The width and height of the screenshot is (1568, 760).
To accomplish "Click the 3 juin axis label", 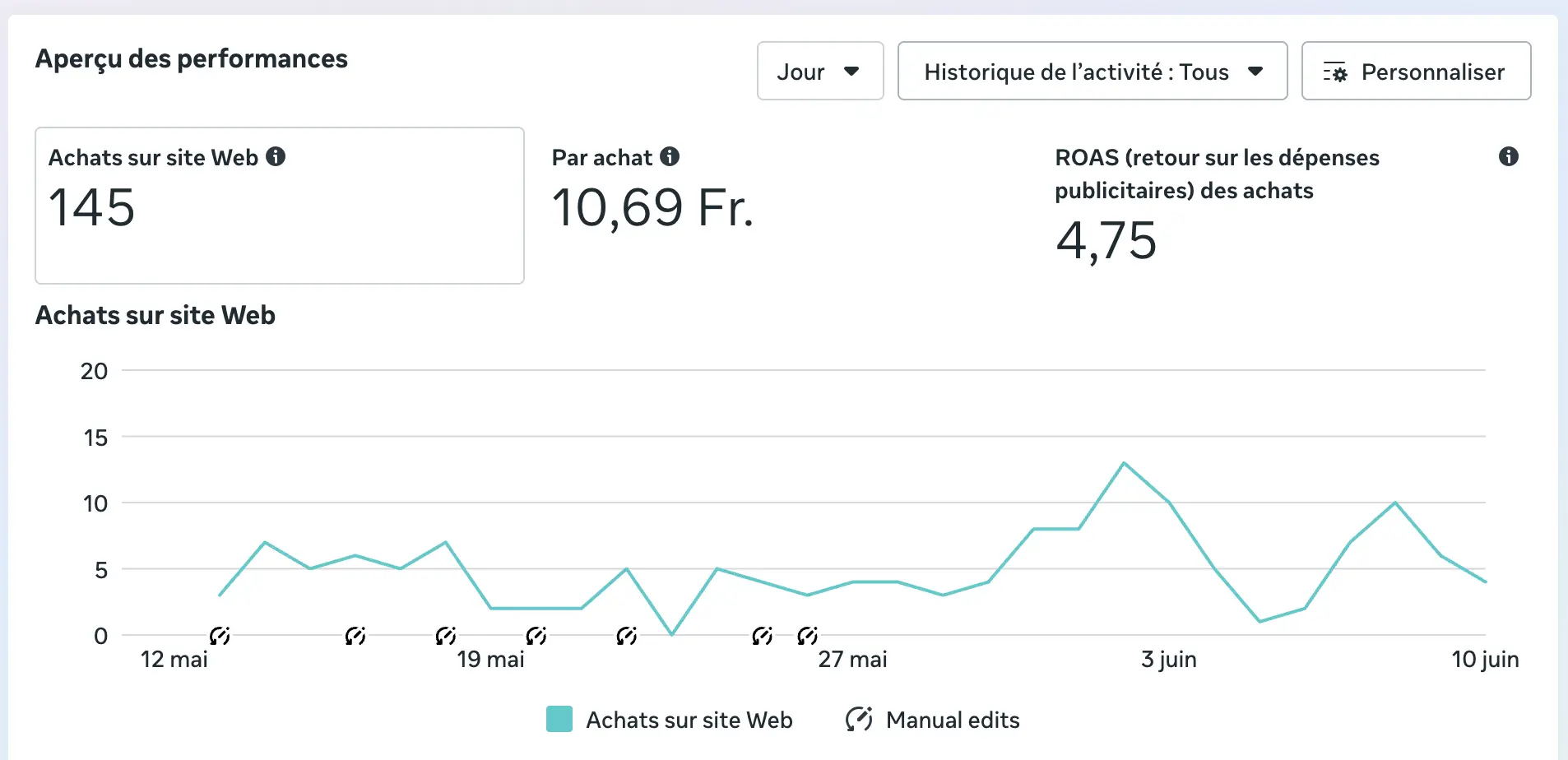I will tap(1168, 660).
